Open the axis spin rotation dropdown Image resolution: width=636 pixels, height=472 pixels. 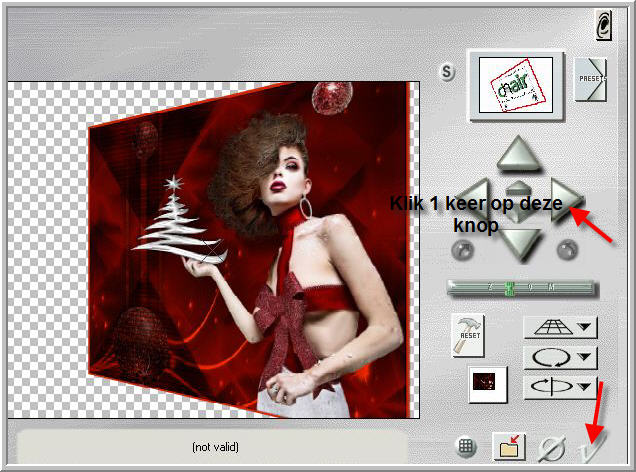560,386
